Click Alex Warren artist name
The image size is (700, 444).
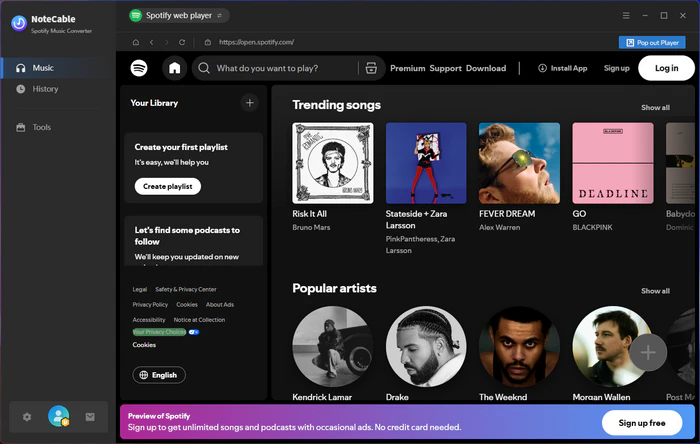(x=500, y=228)
